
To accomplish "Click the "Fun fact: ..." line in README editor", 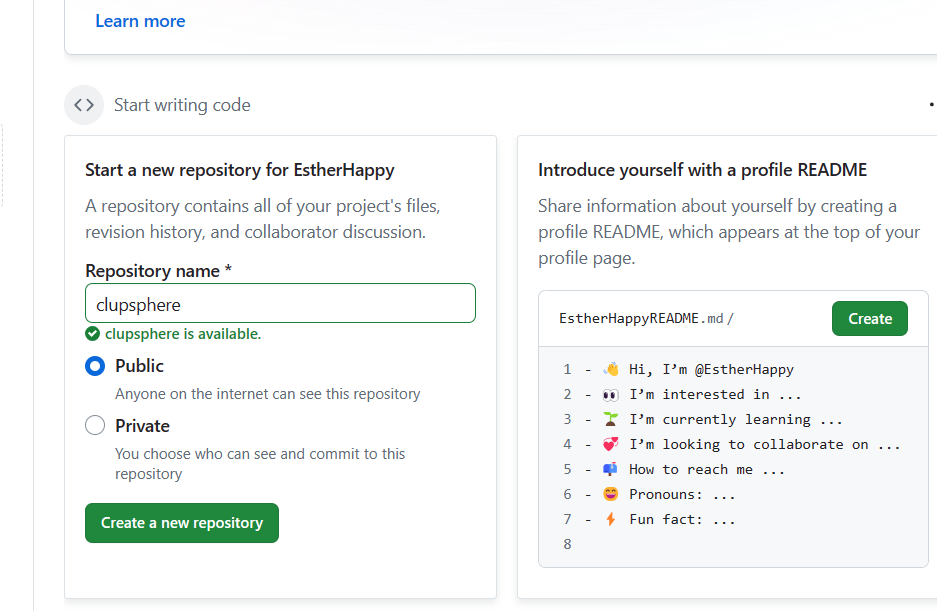I will pyautogui.click(x=682, y=520).
